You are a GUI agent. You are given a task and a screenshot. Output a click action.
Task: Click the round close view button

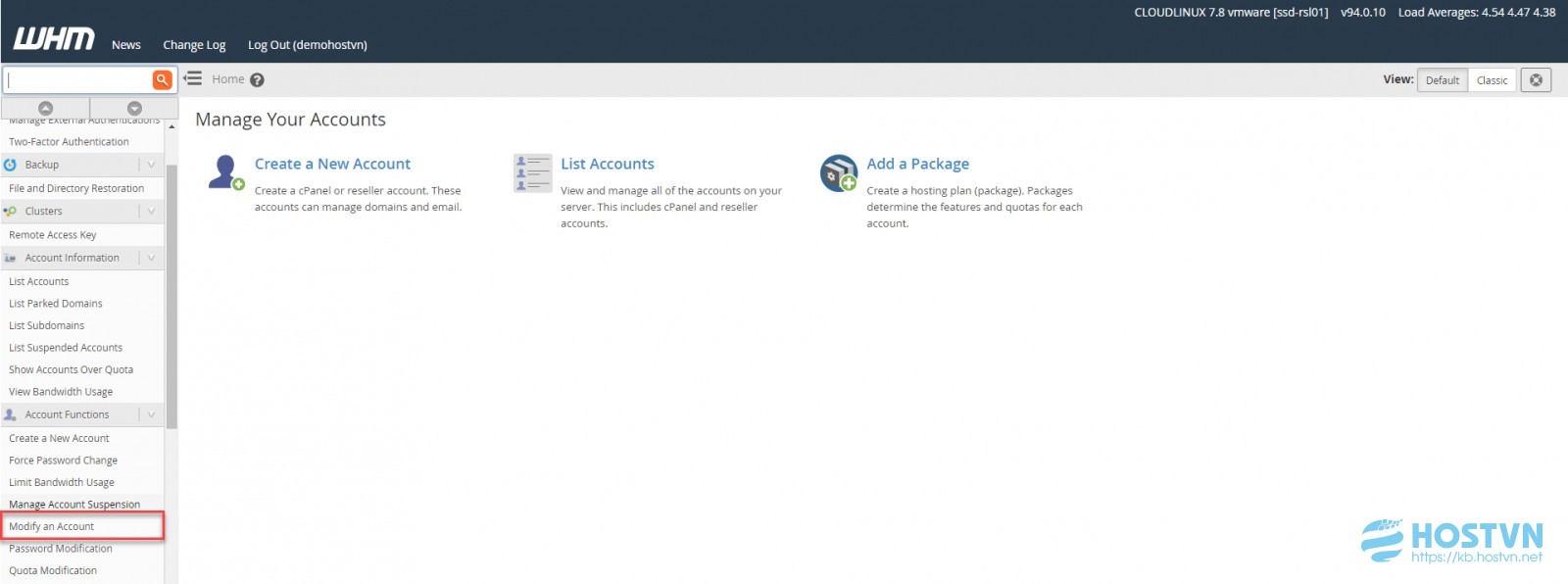click(x=1536, y=80)
